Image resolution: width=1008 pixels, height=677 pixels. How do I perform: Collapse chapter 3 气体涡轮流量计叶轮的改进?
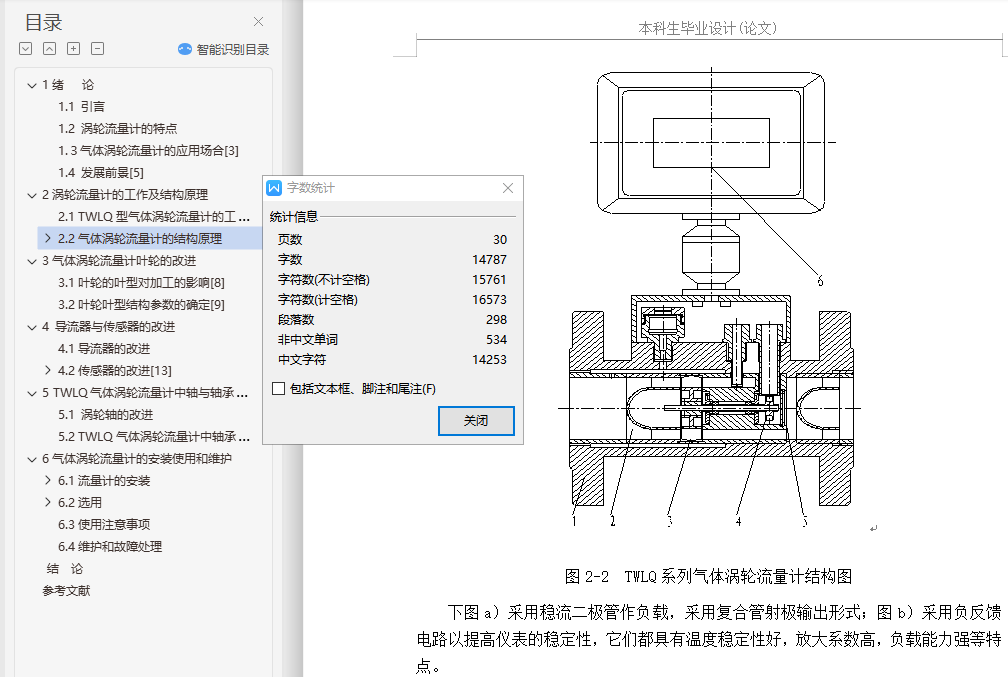32,261
